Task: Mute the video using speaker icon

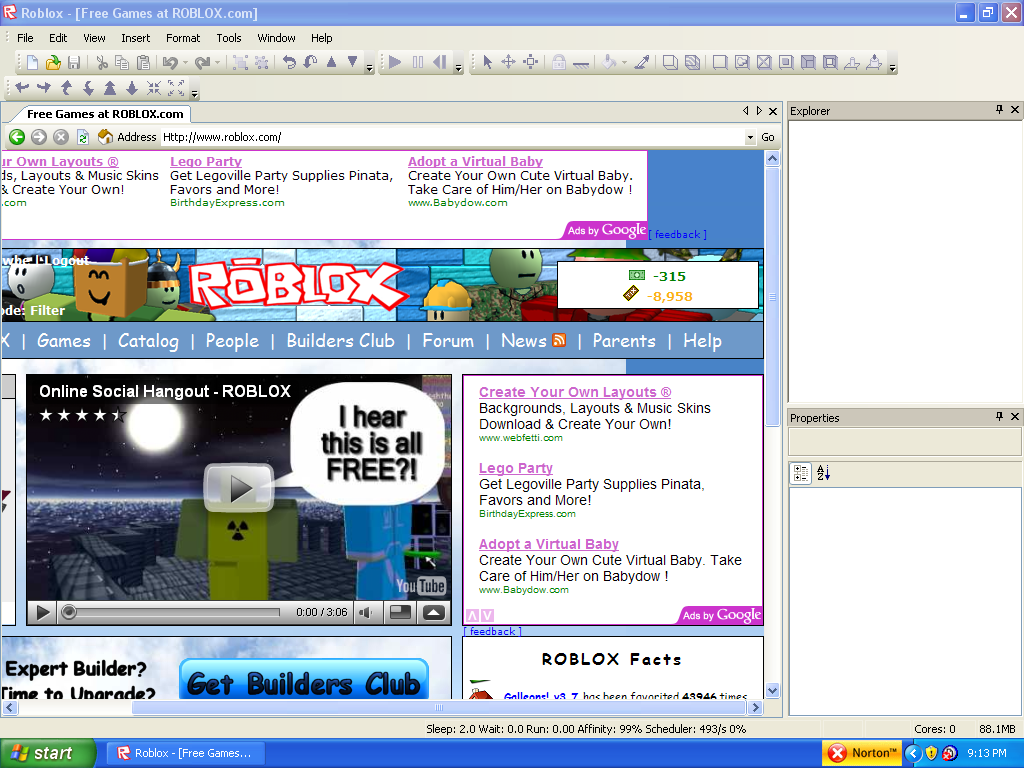Action: [366, 613]
